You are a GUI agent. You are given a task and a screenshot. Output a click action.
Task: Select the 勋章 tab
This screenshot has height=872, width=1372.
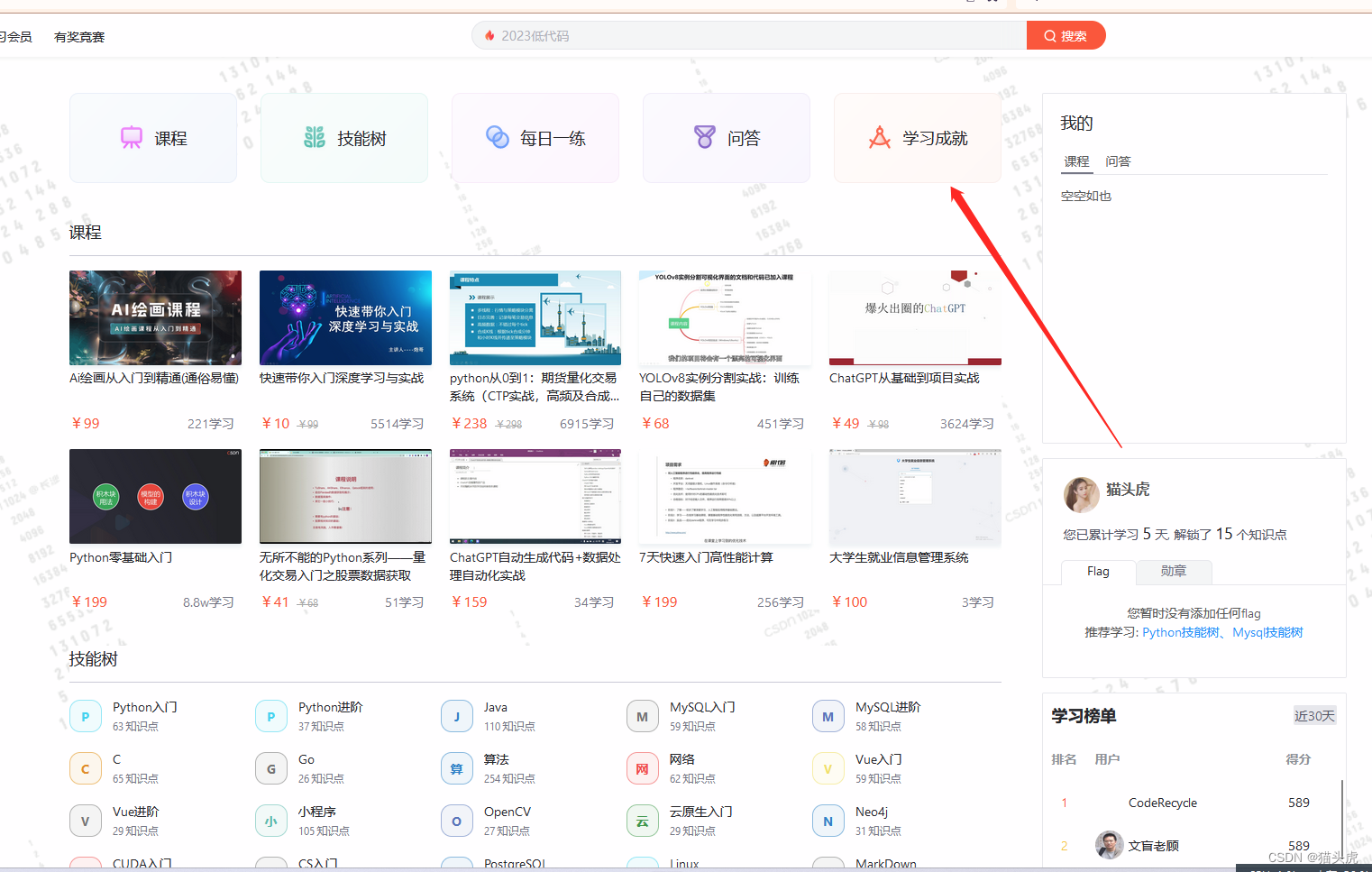[1174, 572]
